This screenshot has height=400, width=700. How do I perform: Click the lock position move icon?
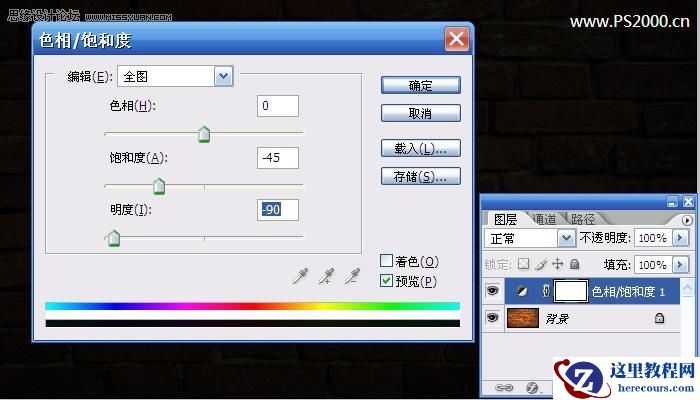(558, 264)
